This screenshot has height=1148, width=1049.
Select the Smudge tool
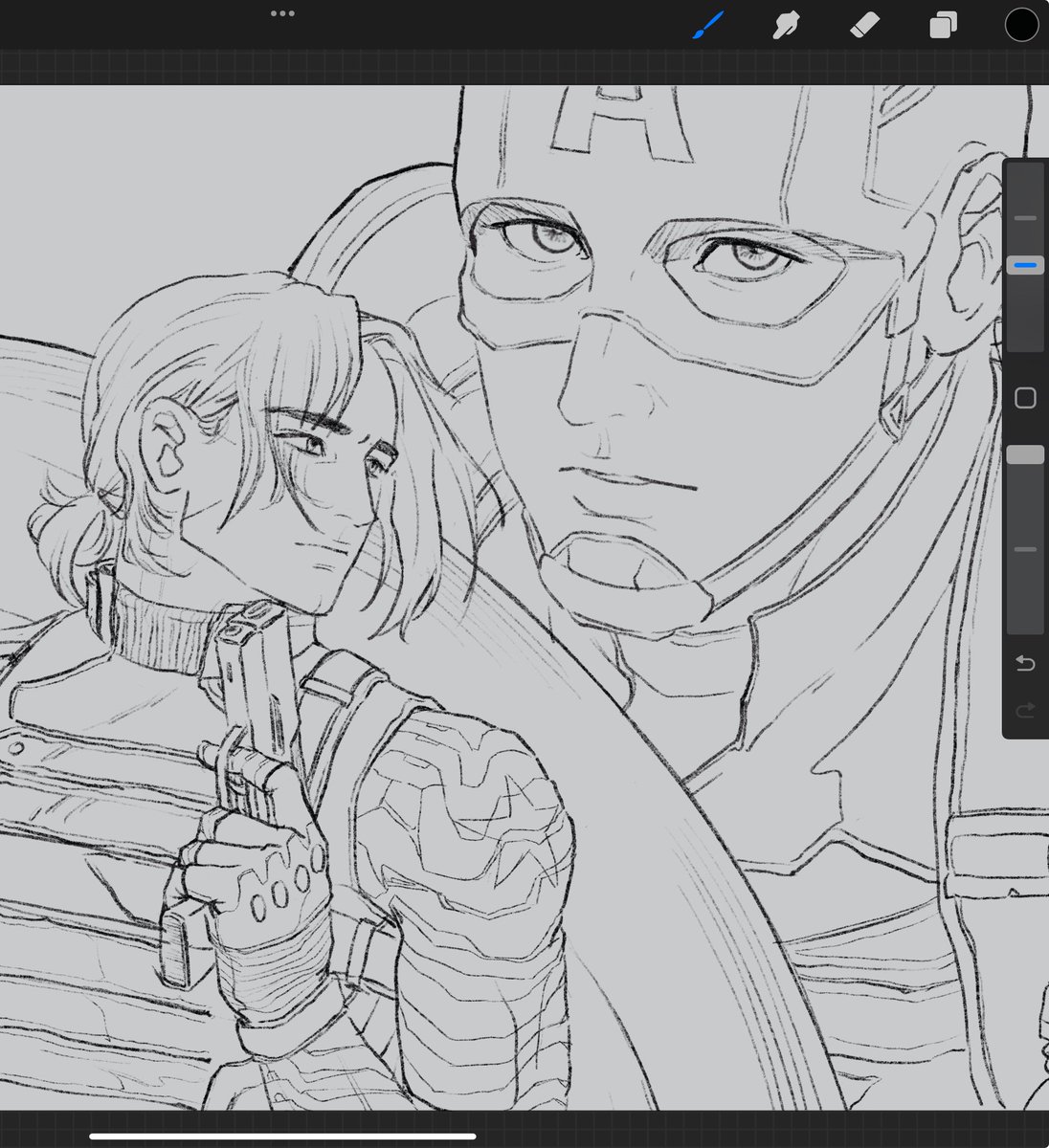(787, 25)
